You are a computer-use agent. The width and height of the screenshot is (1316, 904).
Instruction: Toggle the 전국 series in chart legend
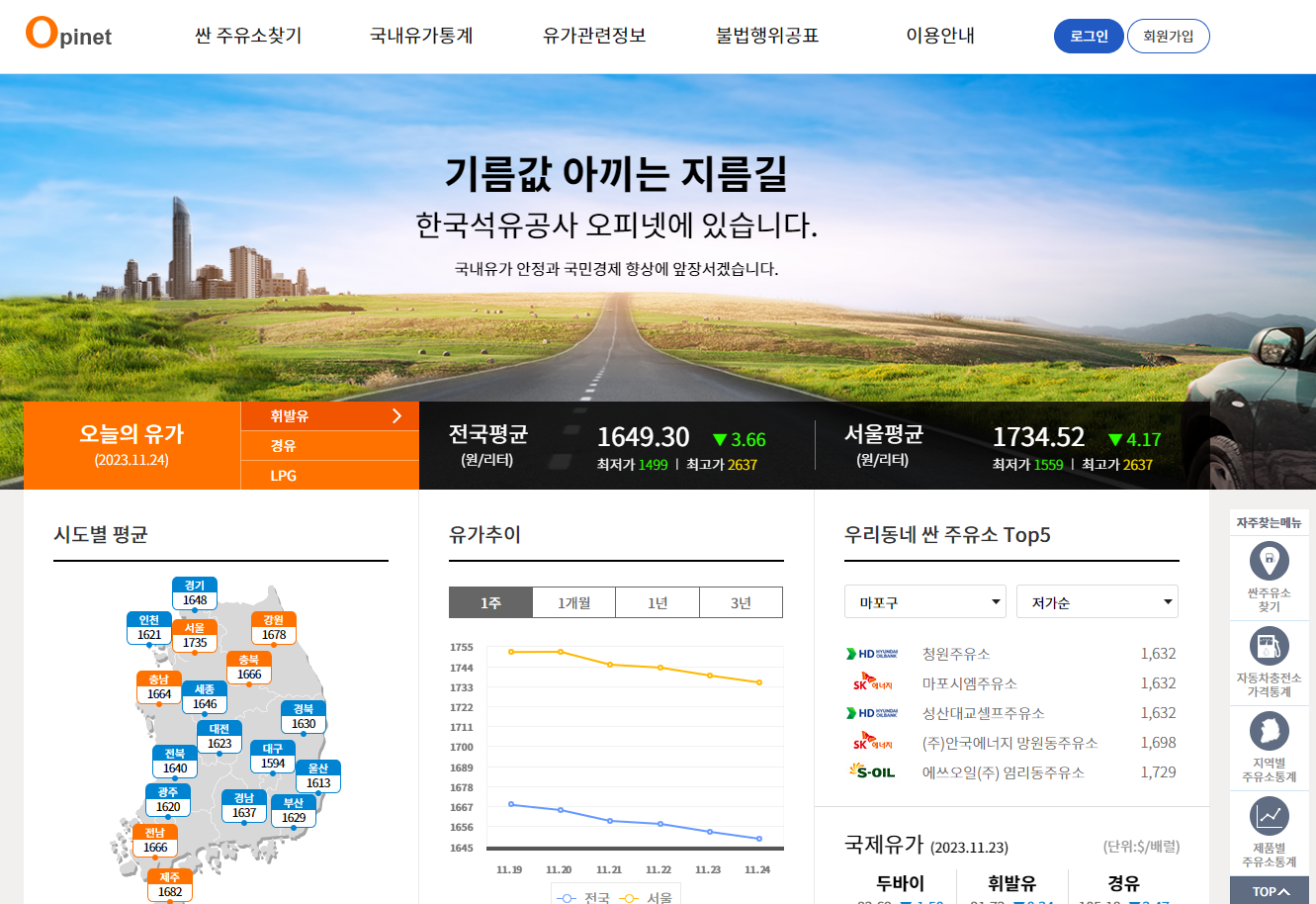tap(583, 898)
